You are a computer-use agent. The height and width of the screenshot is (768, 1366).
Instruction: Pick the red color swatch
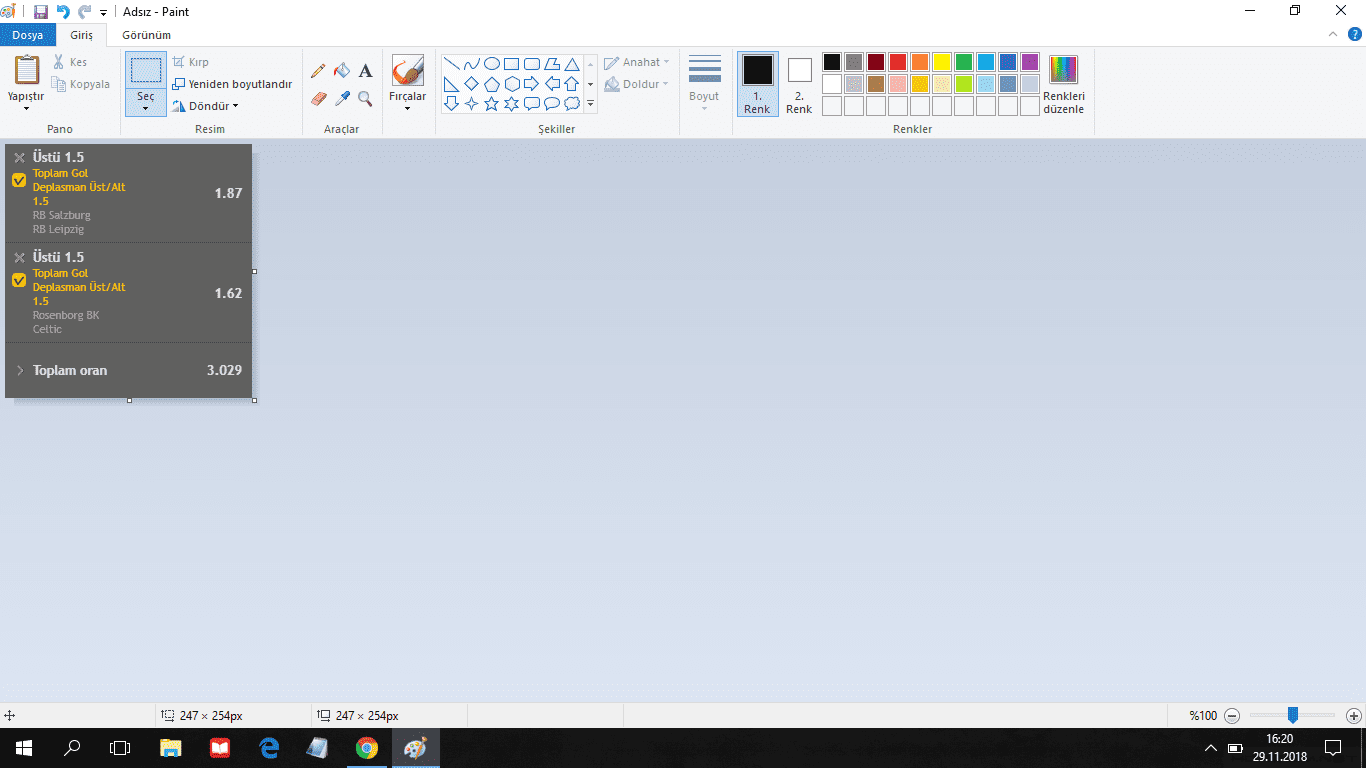pyautogui.click(x=898, y=62)
